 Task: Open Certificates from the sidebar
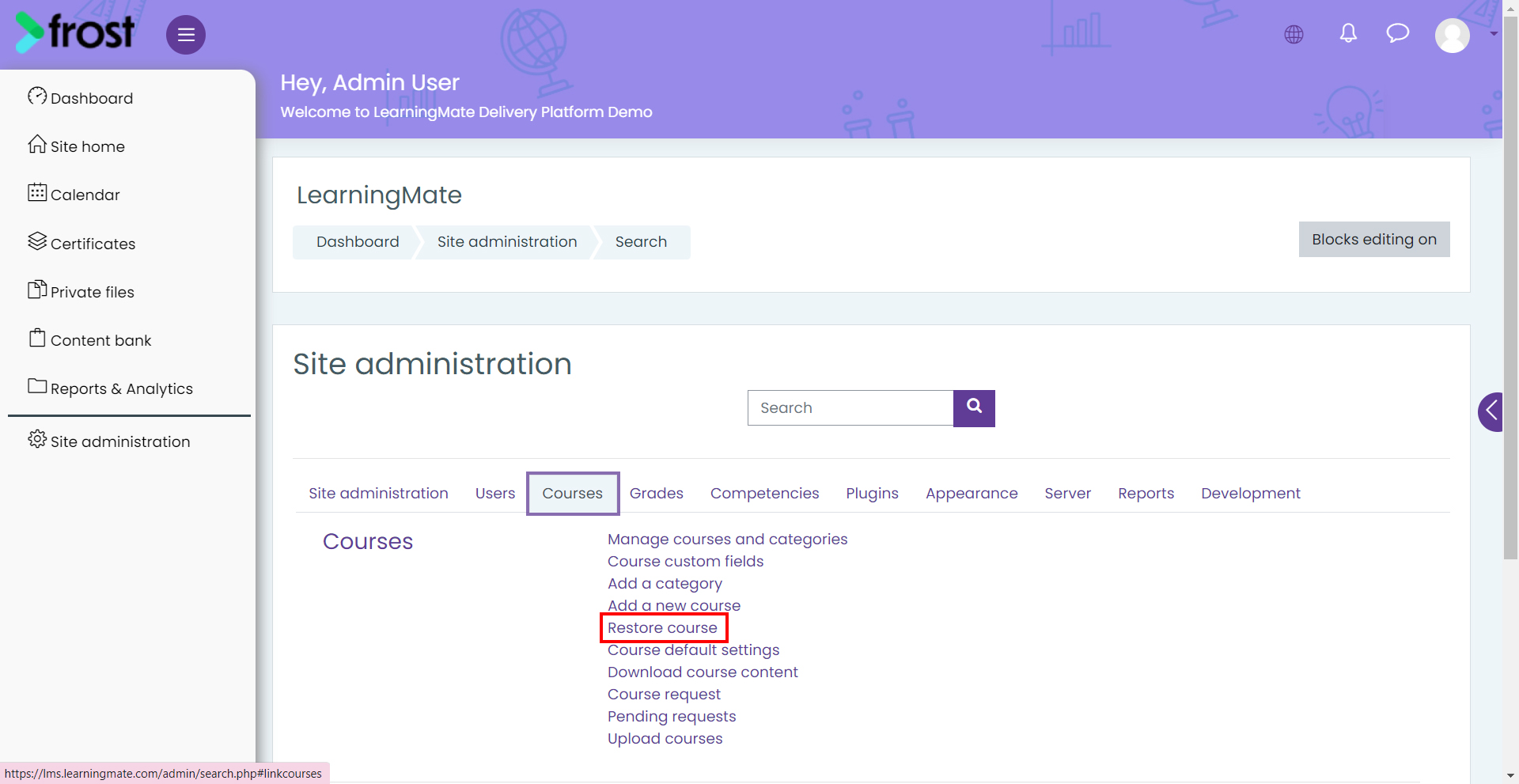(x=82, y=243)
